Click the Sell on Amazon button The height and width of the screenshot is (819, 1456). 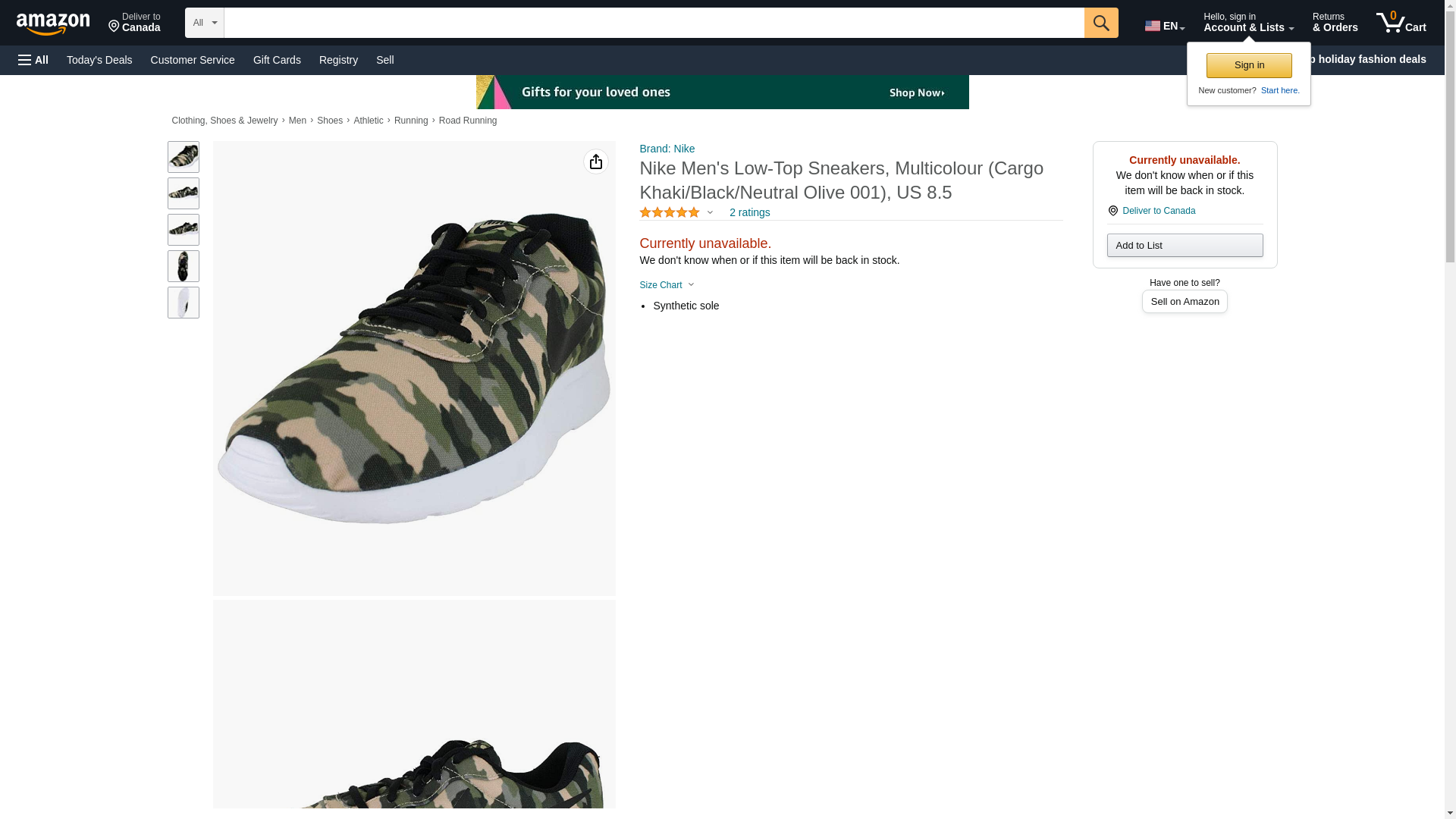pyautogui.click(x=1184, y=302)
